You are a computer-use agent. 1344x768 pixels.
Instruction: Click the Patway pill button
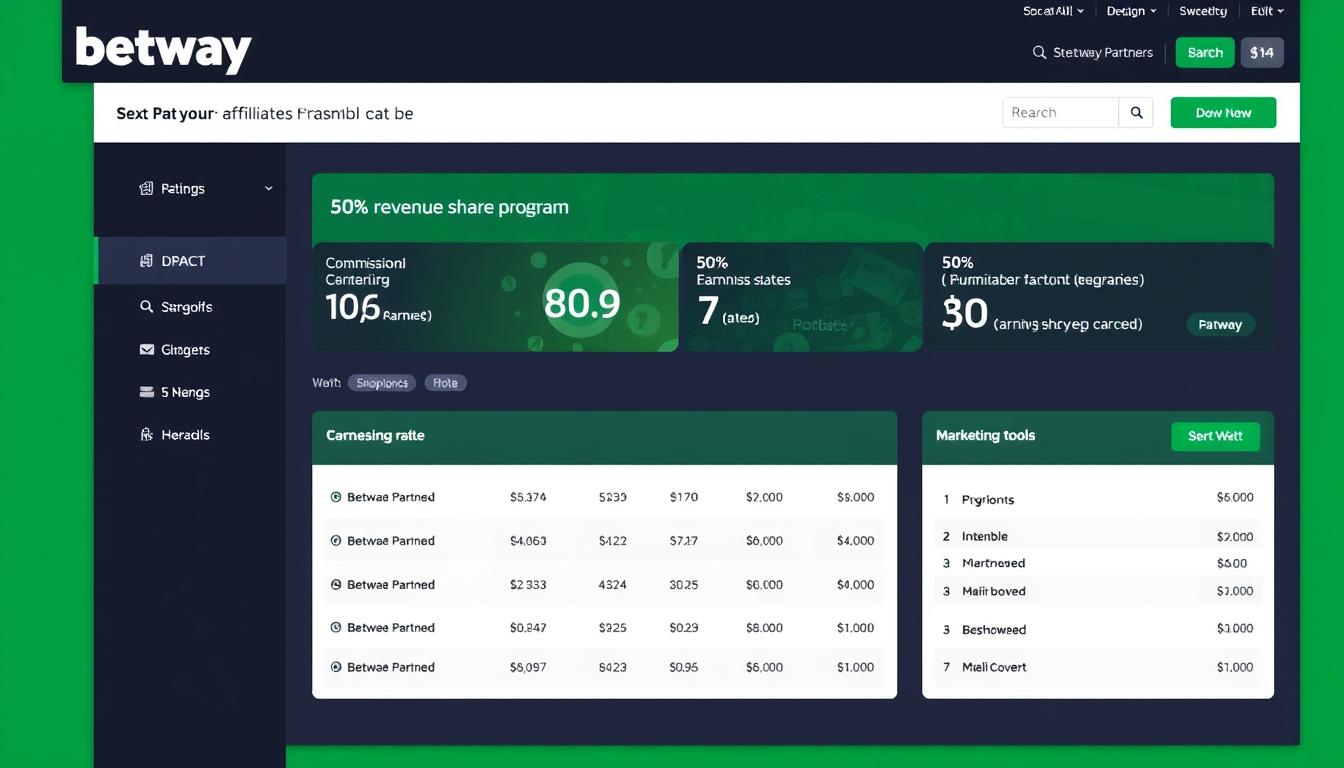(1220, 325)
